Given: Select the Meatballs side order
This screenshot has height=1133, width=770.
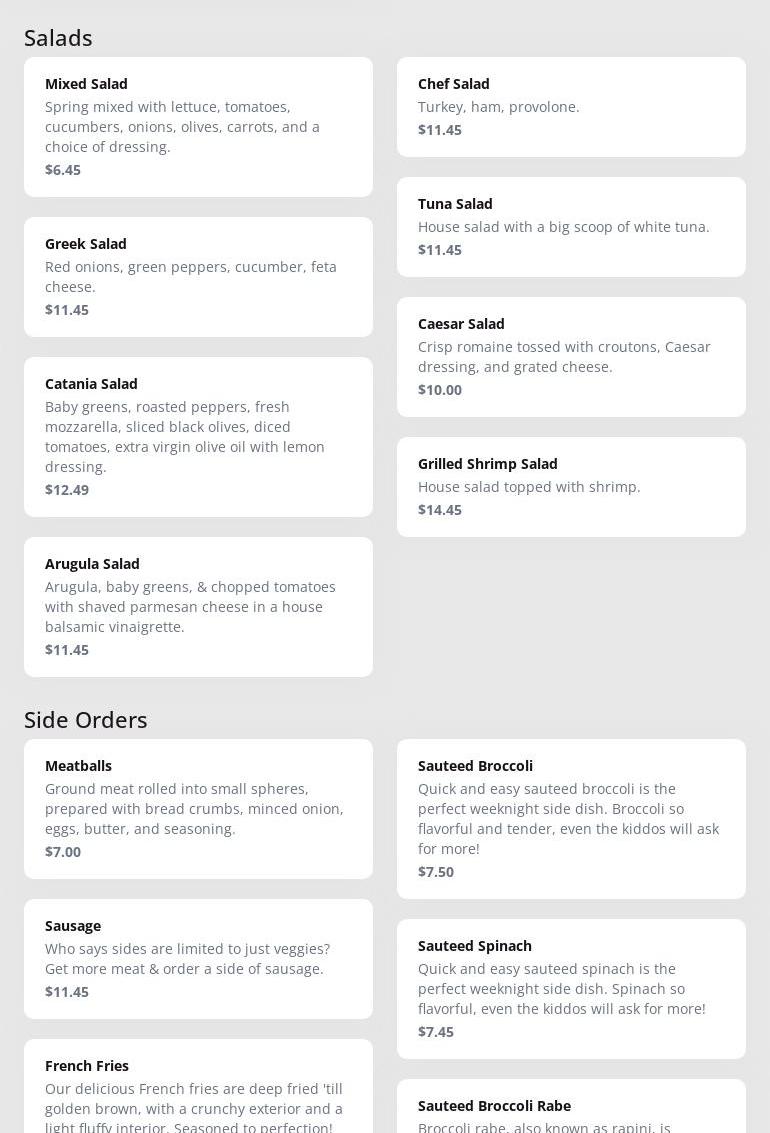Looking at the screenshot, I should tap(198, 808).
